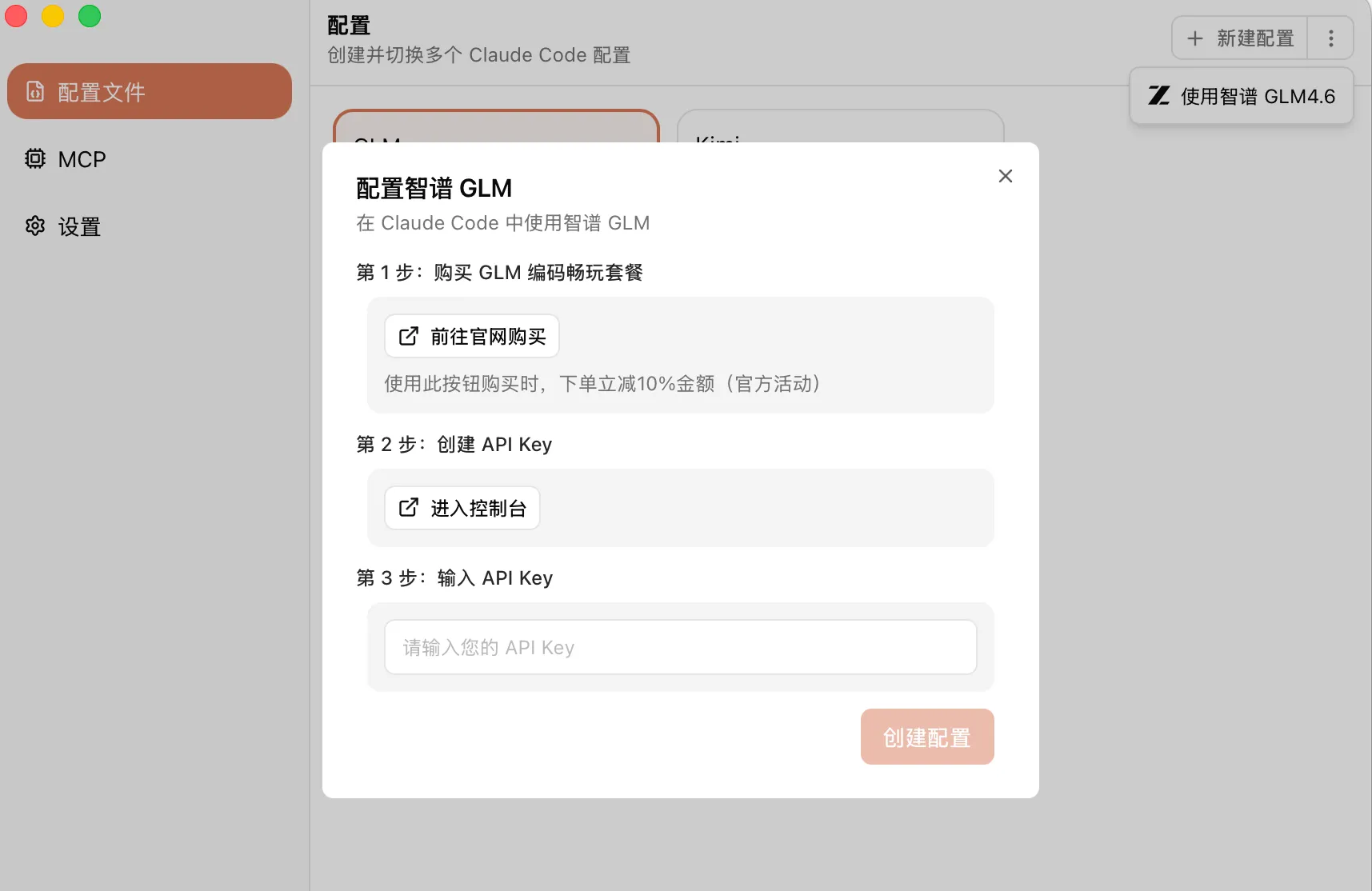Click external-link icon on 前往官网购买

click(408, 336)
